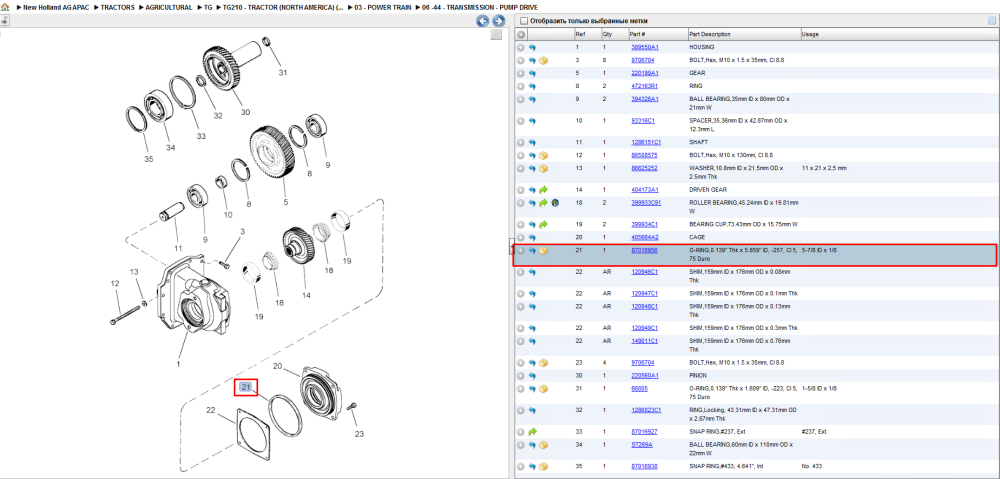Open TG210 - TRACTOR (NORTH AMERICA) breadcrumb
This screenshot has height=479, width=1000.
point(283,7)
